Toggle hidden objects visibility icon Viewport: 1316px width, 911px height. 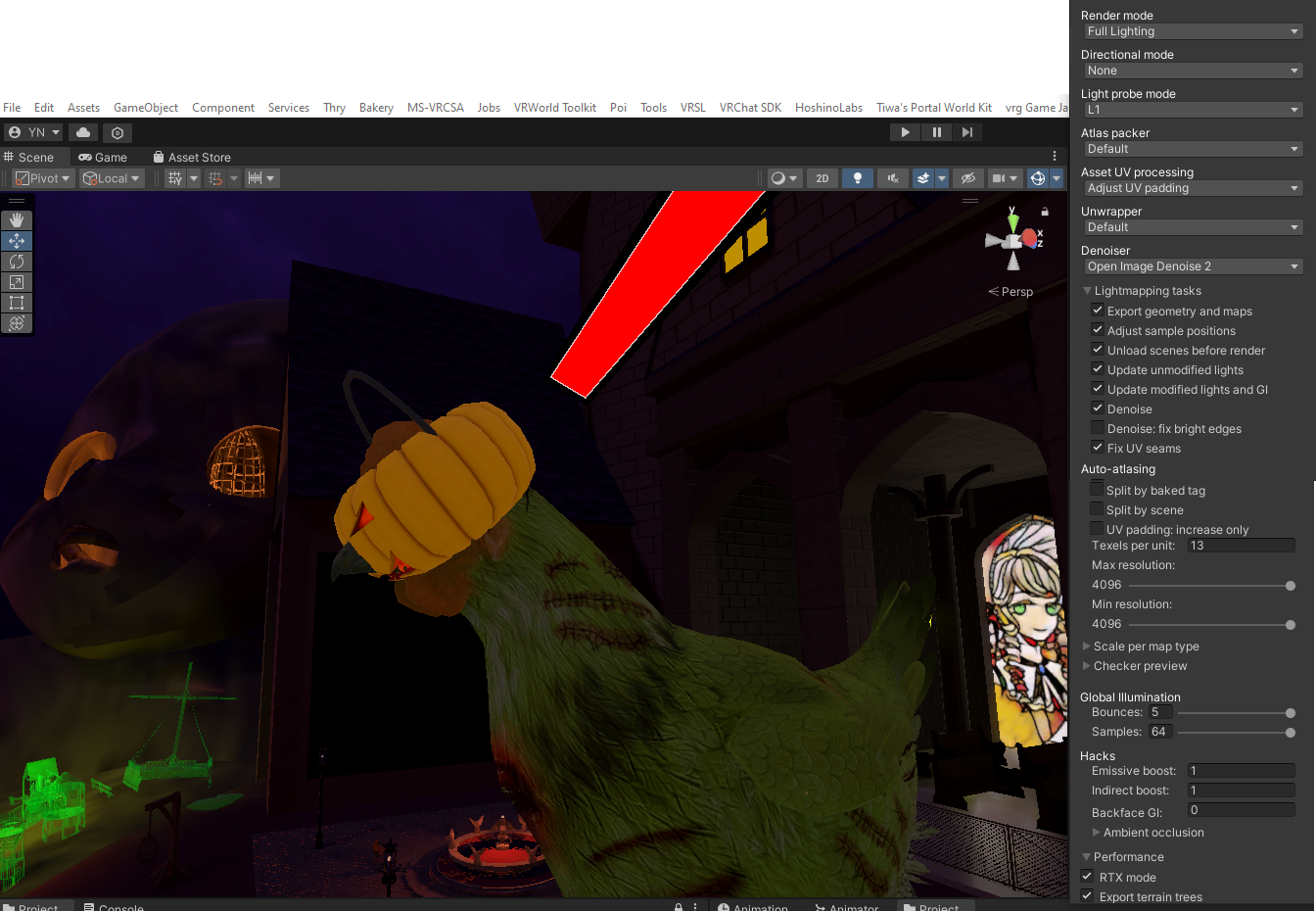coord(967,178)
